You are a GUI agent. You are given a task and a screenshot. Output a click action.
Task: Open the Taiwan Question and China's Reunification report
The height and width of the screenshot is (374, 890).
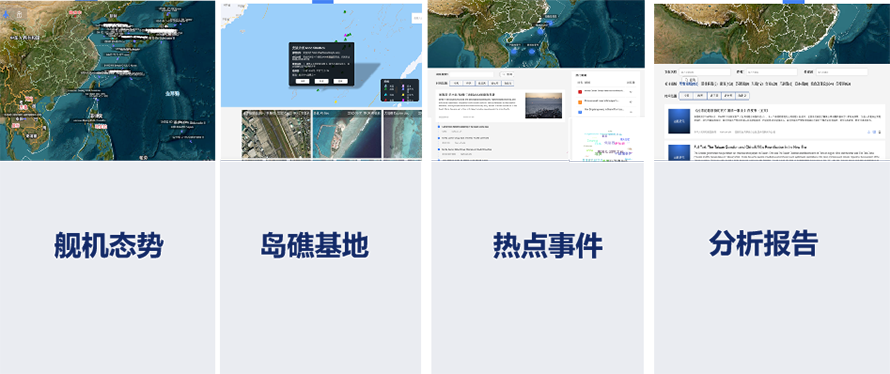click(x=750, y=147)
